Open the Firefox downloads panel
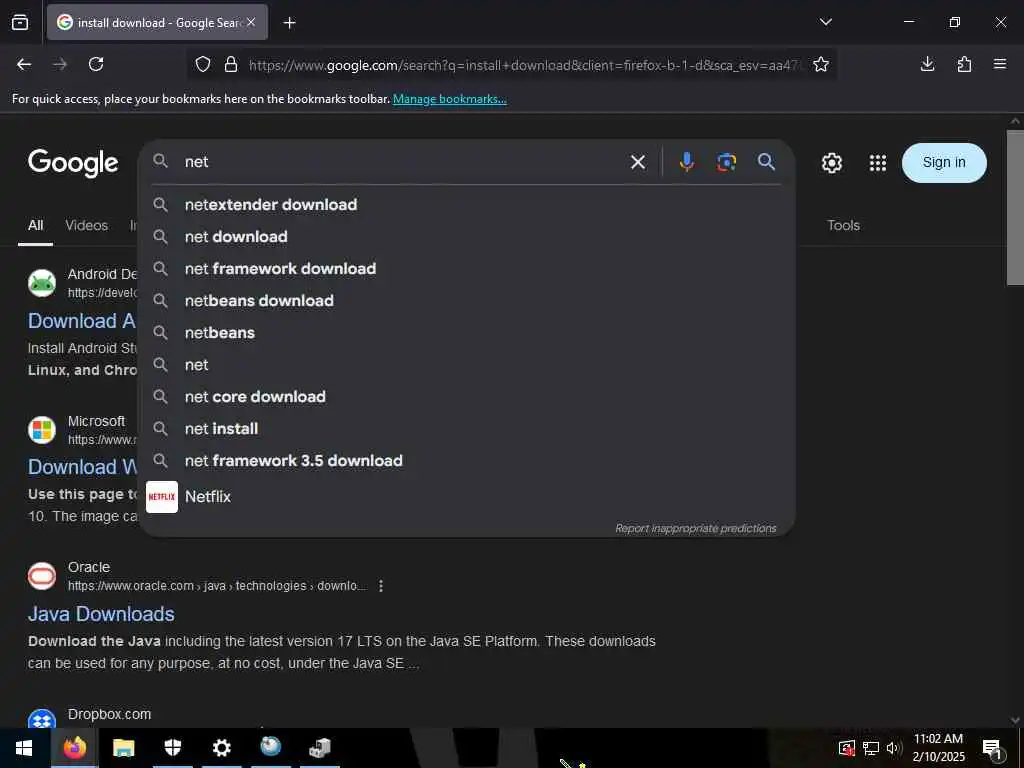Viewport: 1024px width, 768px height. pyautogui.click(x=927, y=64)
